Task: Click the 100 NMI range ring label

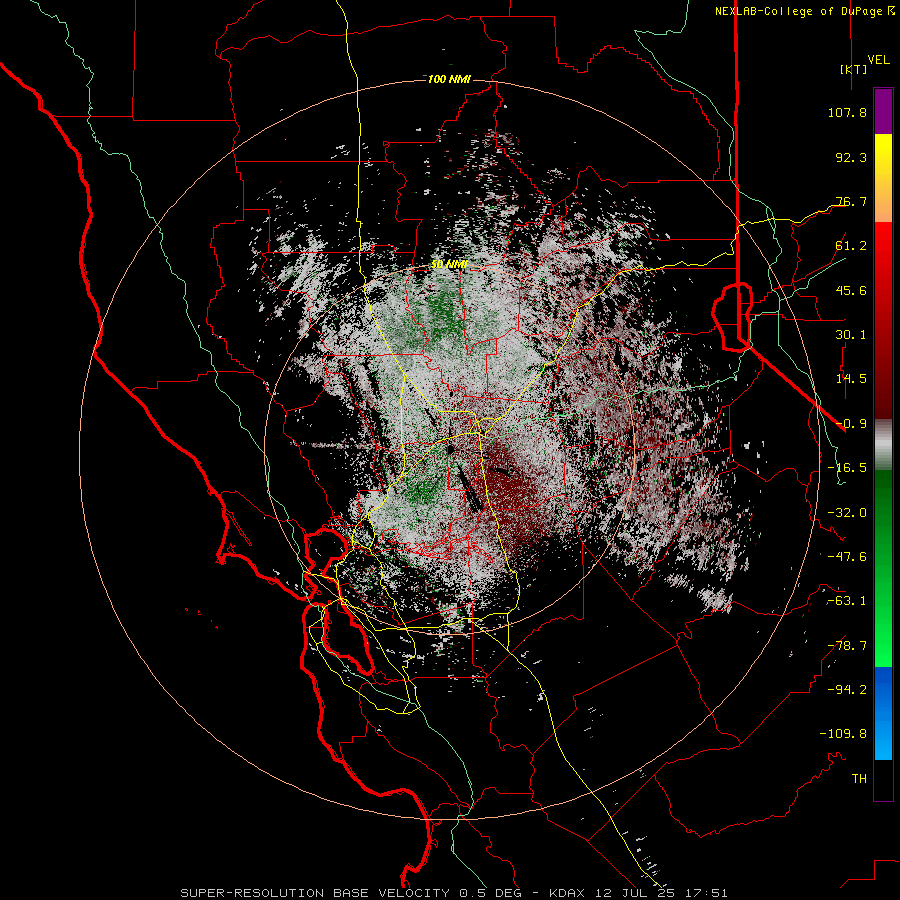Action: pos(449,79)
